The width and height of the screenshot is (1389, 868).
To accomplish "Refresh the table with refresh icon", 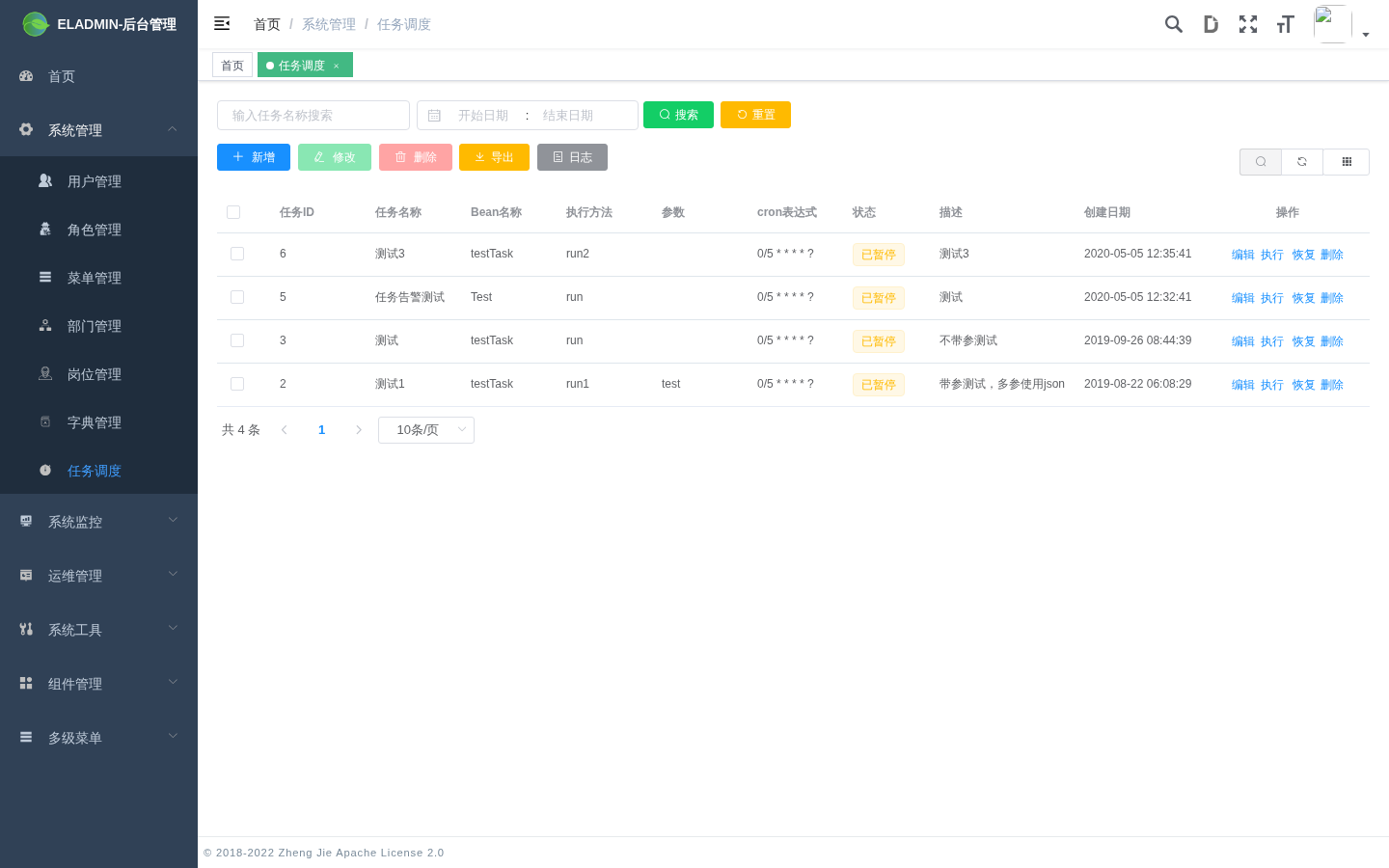I will point(1302,162).
